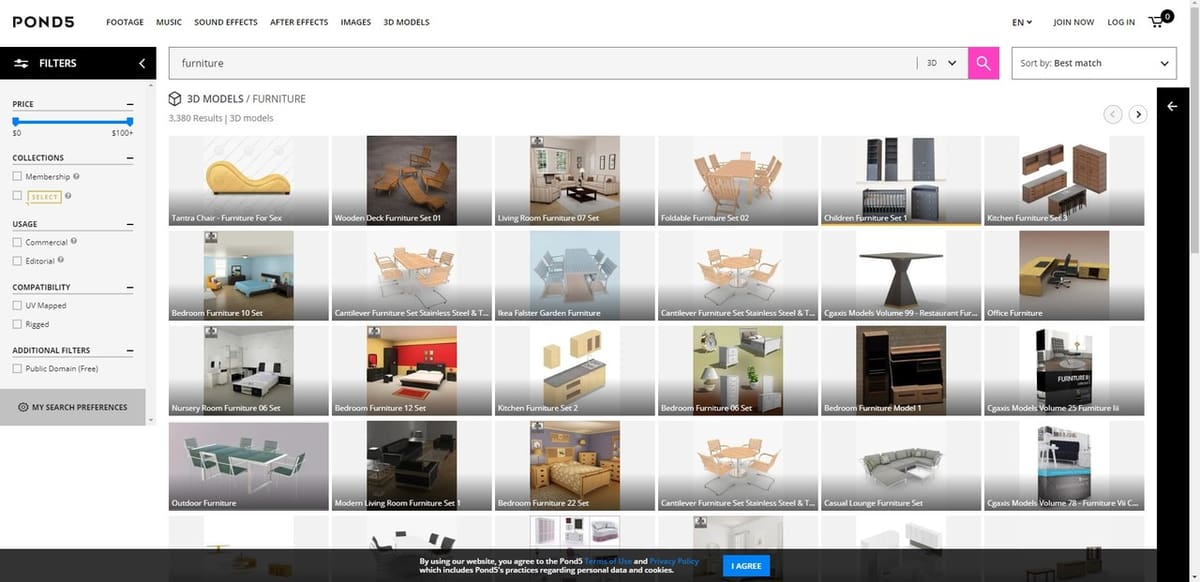The width and height of the screenshot is (1200, 582).
Task: Click I Agree cookie button
Action: [746, 566]
